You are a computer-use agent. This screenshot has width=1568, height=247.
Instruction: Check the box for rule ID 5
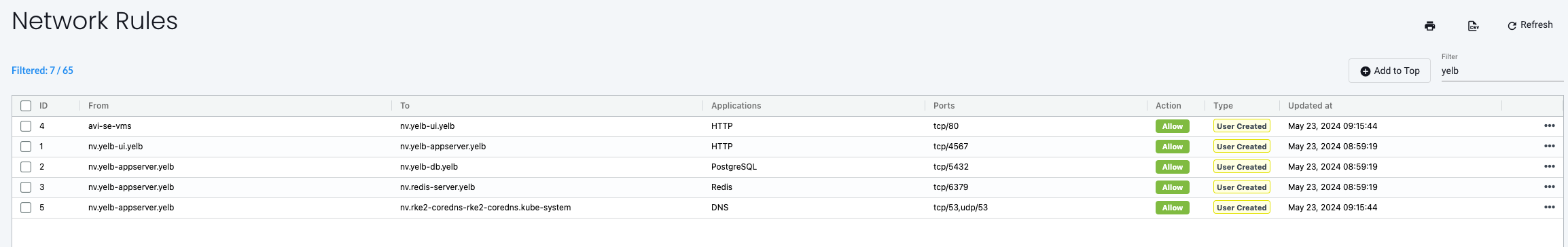pos(26,208)
